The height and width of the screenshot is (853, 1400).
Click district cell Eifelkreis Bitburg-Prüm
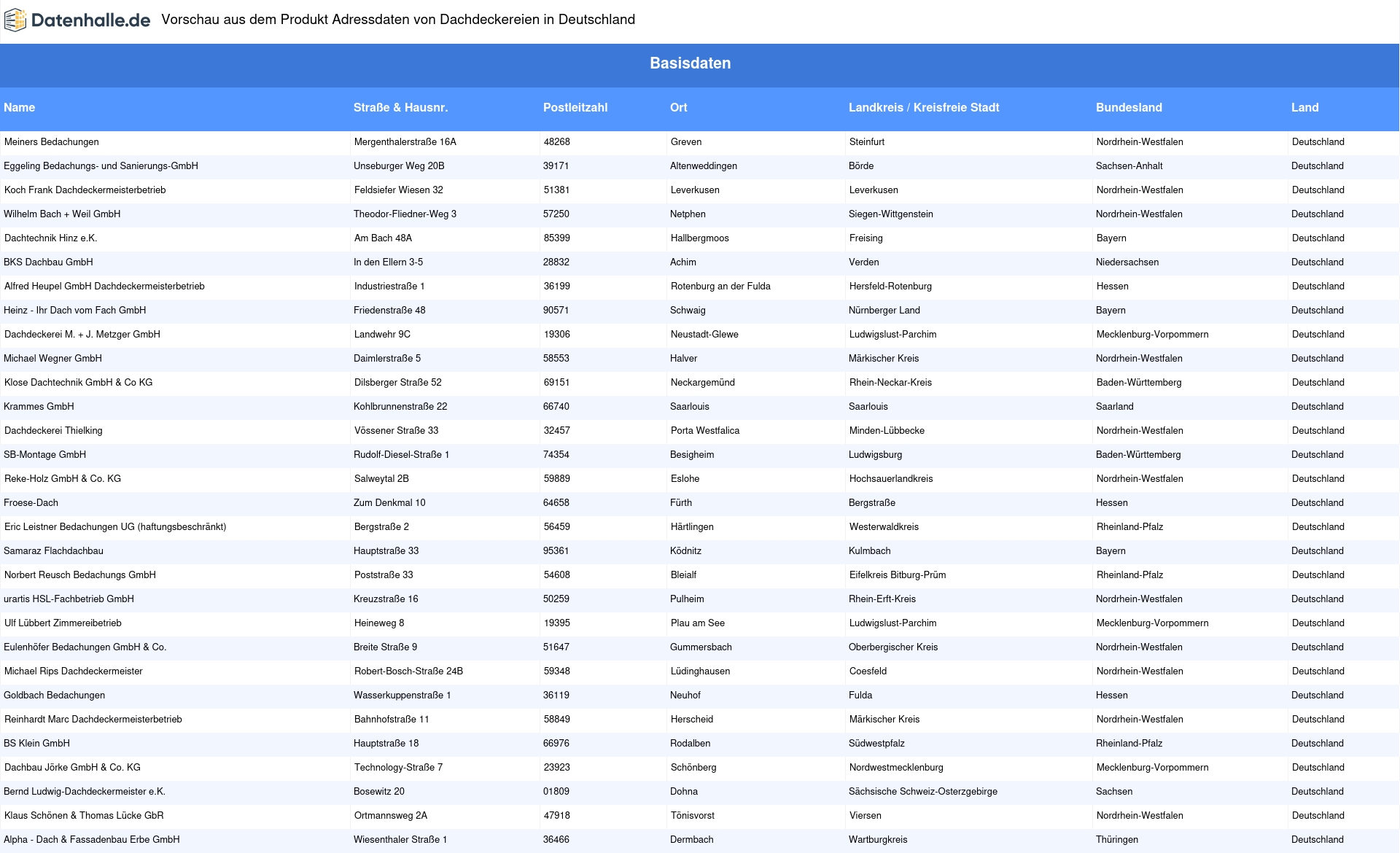pyautogui.click(x=898, y=575)
